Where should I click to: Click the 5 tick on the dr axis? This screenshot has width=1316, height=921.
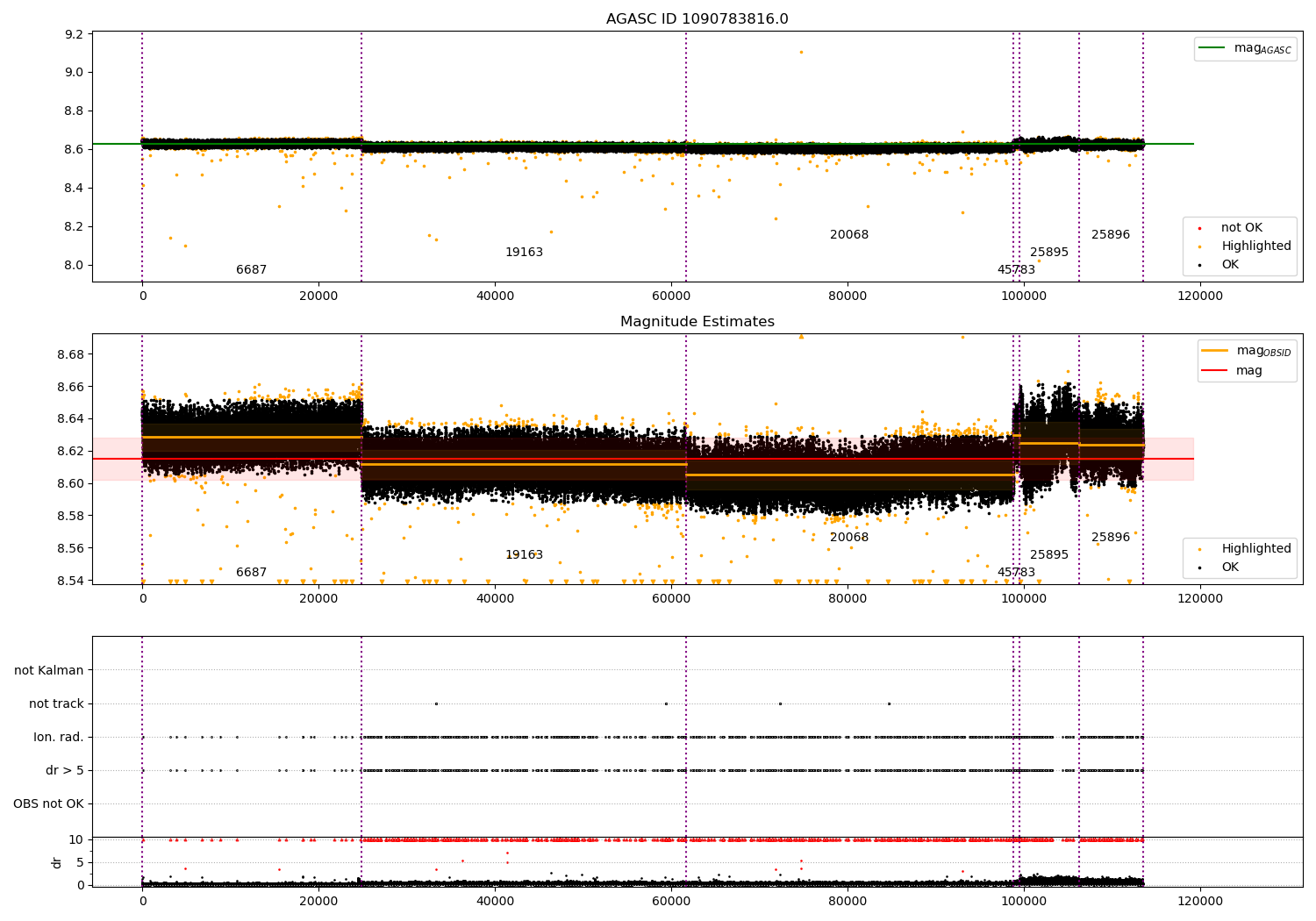point(80,863)
